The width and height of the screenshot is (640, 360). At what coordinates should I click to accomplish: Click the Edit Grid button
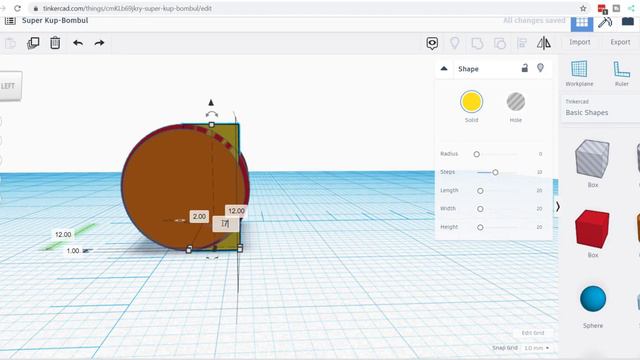click(533, 333)
